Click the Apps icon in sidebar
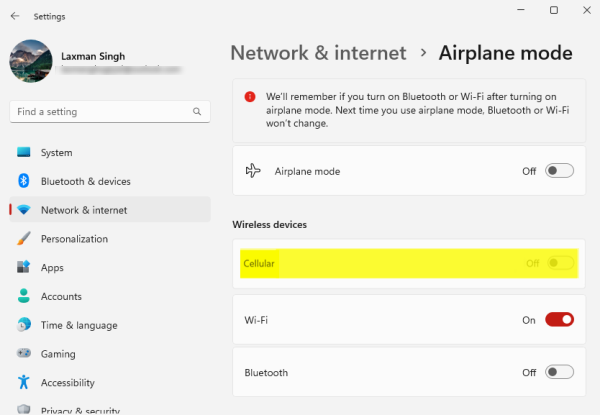The height and width of the screenshot is (415, 600). click(x=24, y=268)
